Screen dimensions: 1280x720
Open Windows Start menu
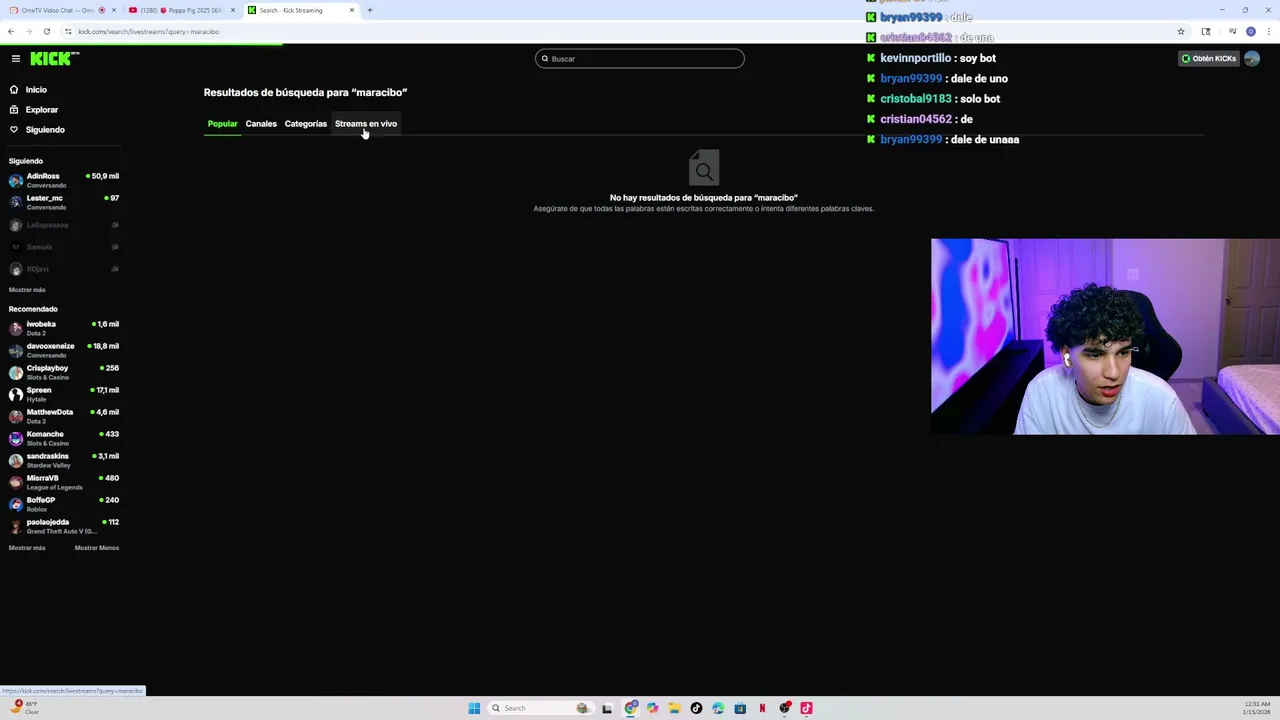[x=474, y=708]
